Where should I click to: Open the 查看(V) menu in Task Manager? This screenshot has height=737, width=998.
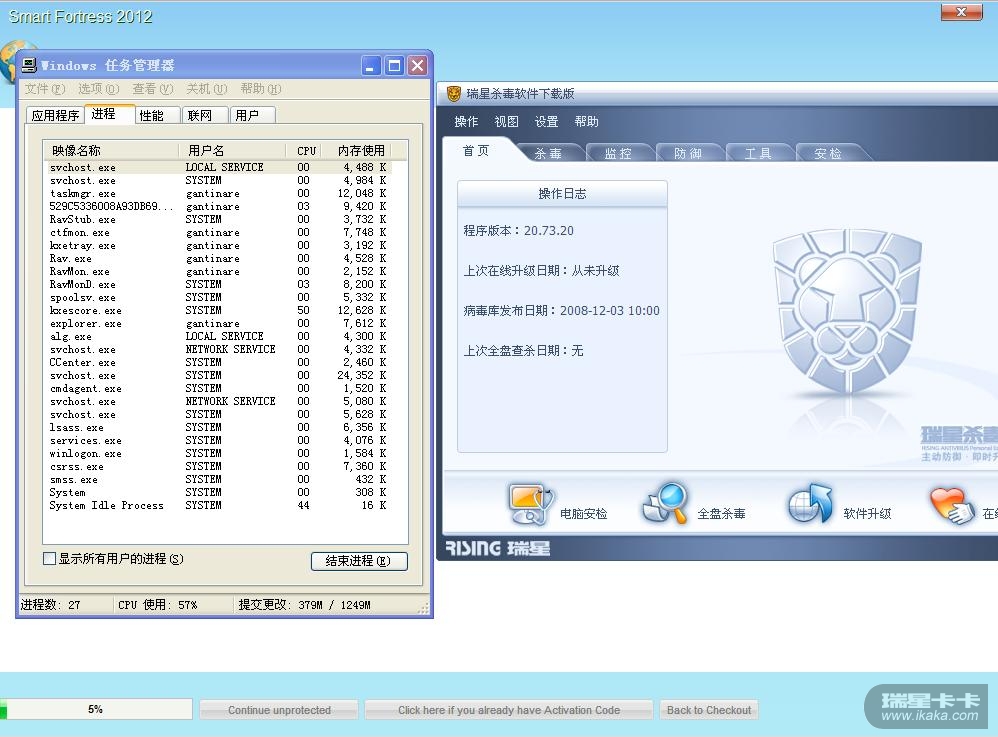pyautogui.click(x=153, y=88)
